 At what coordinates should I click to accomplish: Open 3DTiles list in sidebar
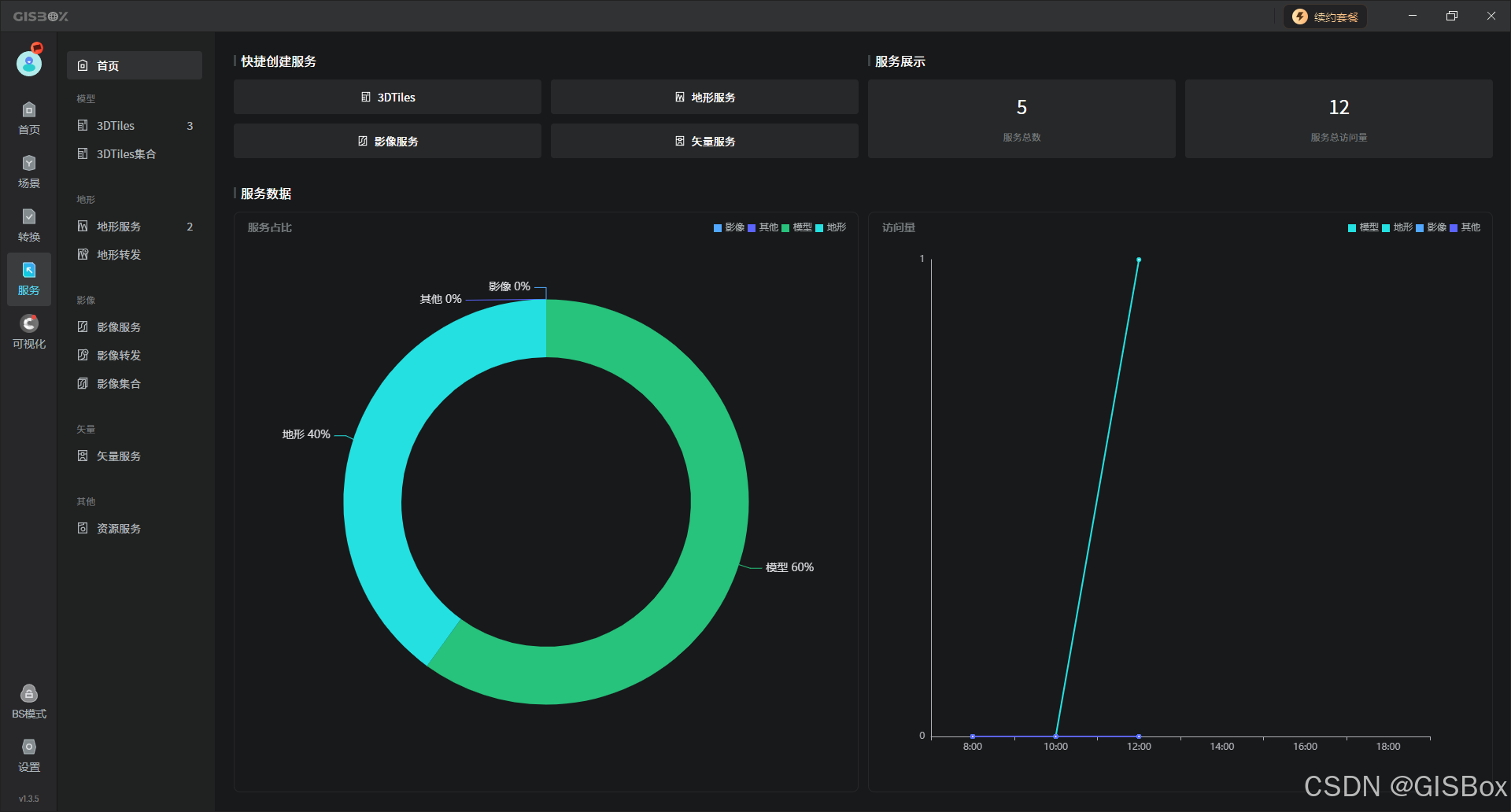(135, 126)
